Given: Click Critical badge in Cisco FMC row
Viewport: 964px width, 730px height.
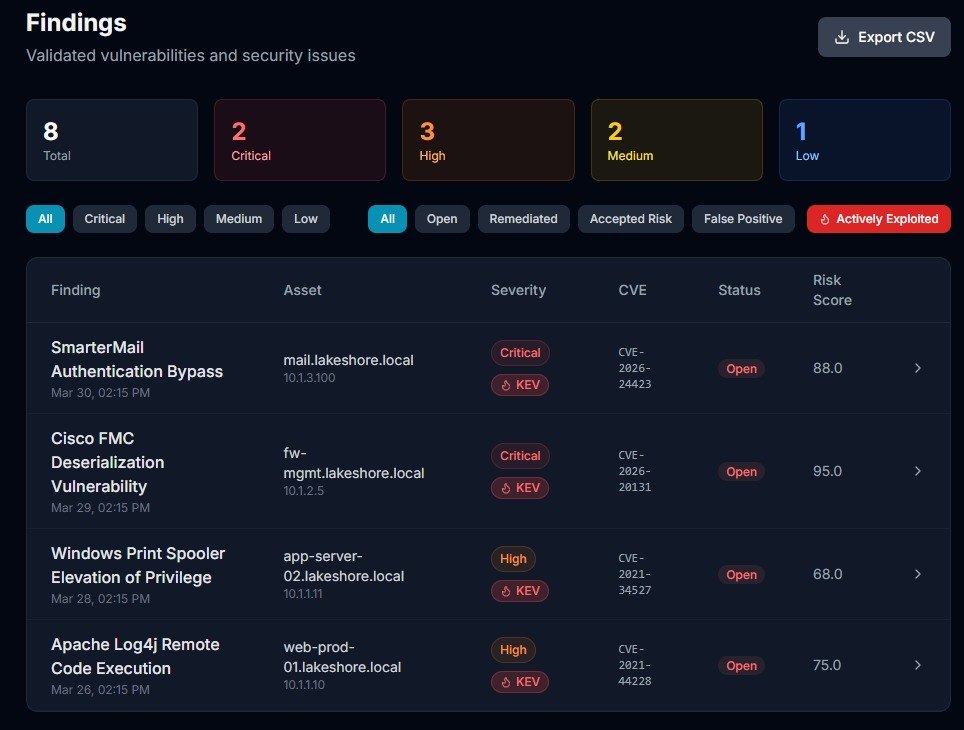Looking at the screenshot, I should point(520,456).
